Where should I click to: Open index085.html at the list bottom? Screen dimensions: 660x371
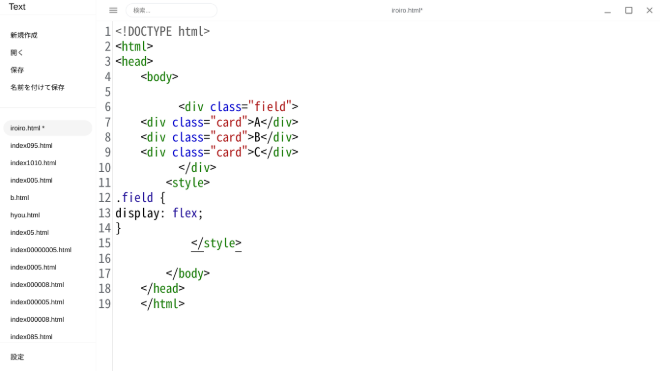coord(31,336)
